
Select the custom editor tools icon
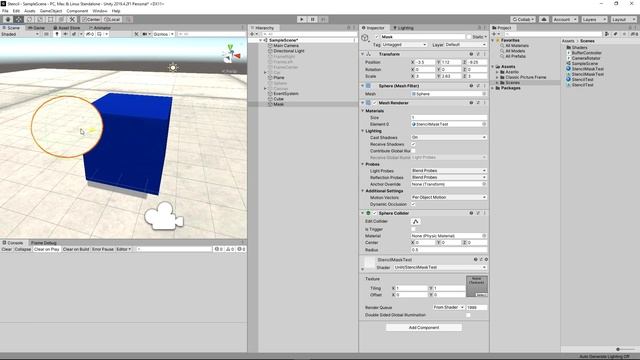72,19
